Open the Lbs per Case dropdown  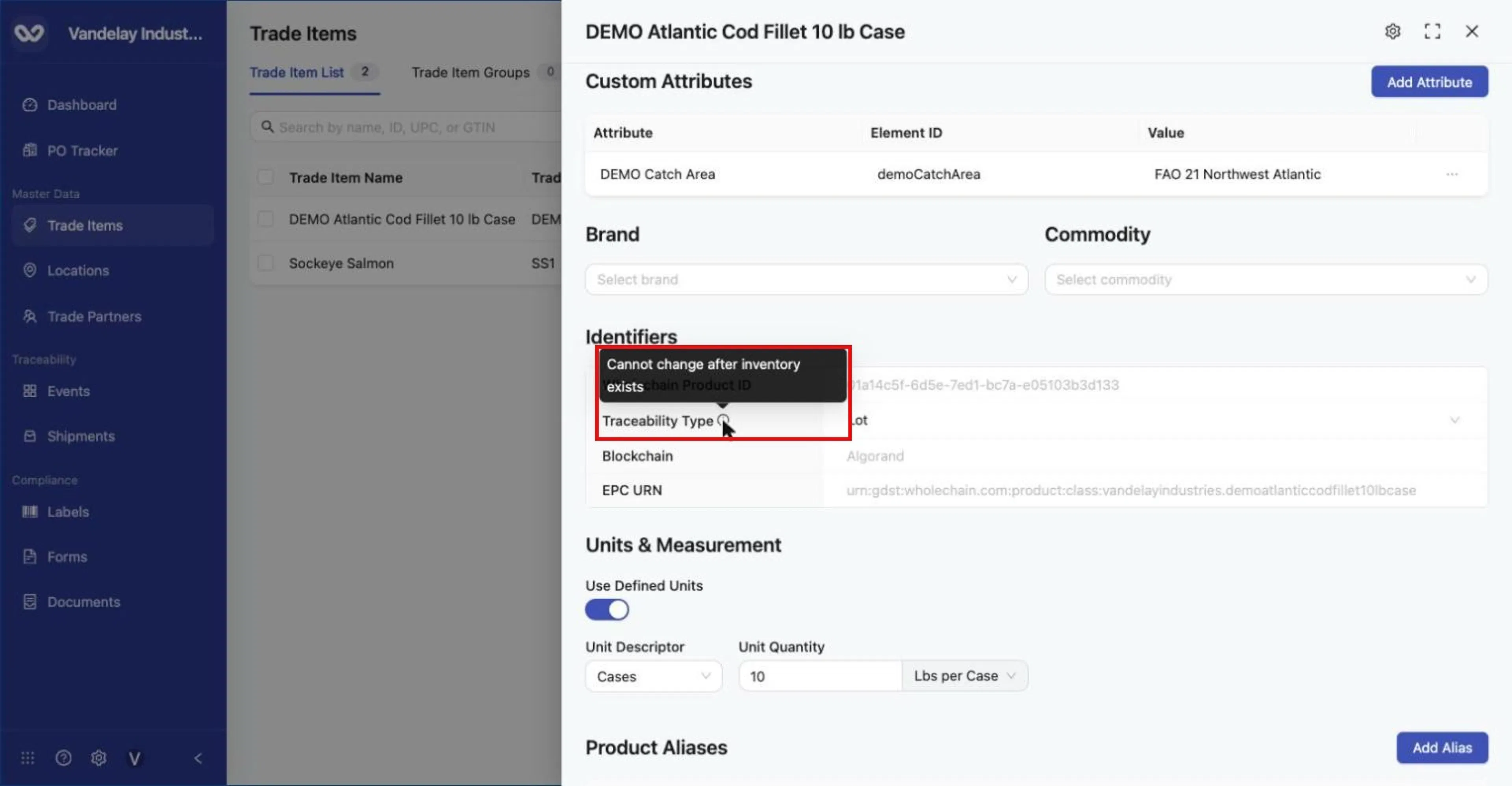[x=965, y=676]
